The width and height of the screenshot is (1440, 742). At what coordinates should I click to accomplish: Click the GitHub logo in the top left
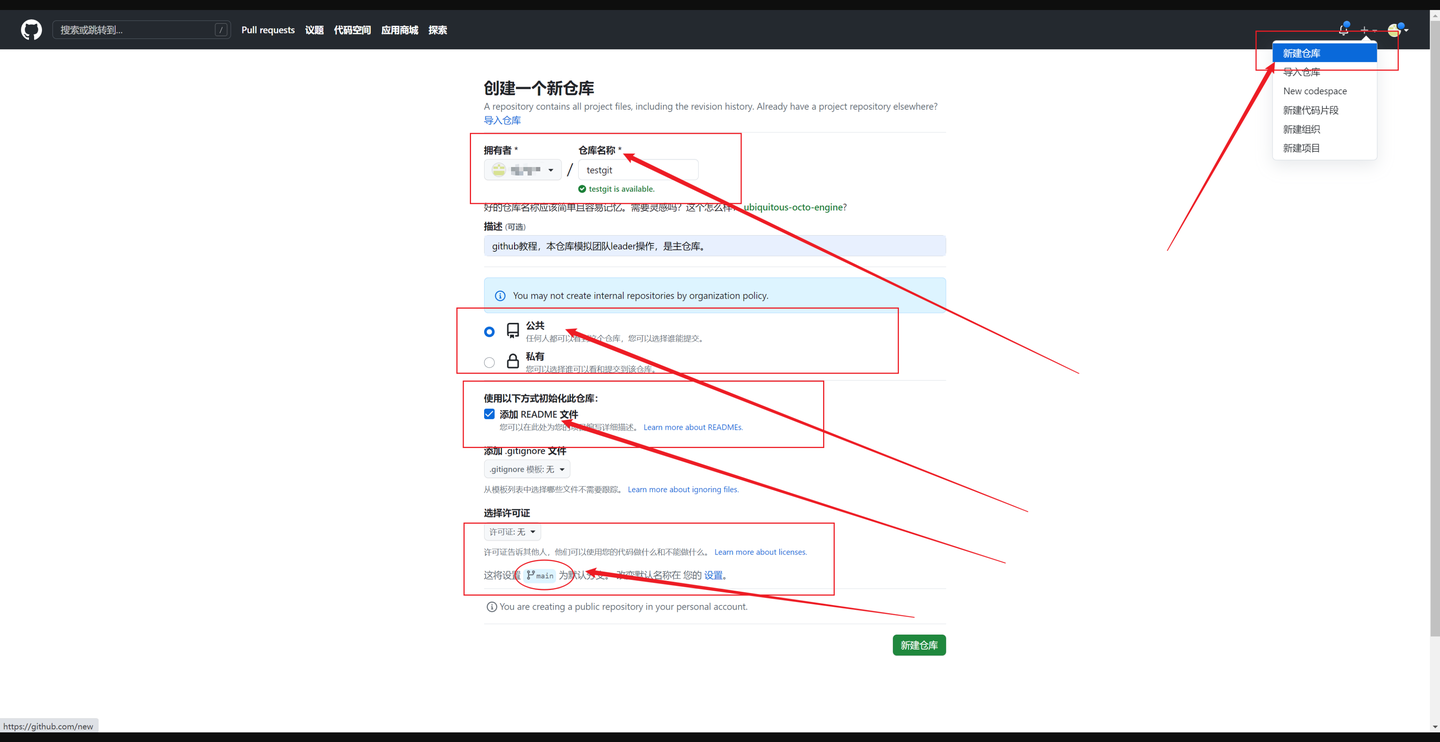click(30, 28)
